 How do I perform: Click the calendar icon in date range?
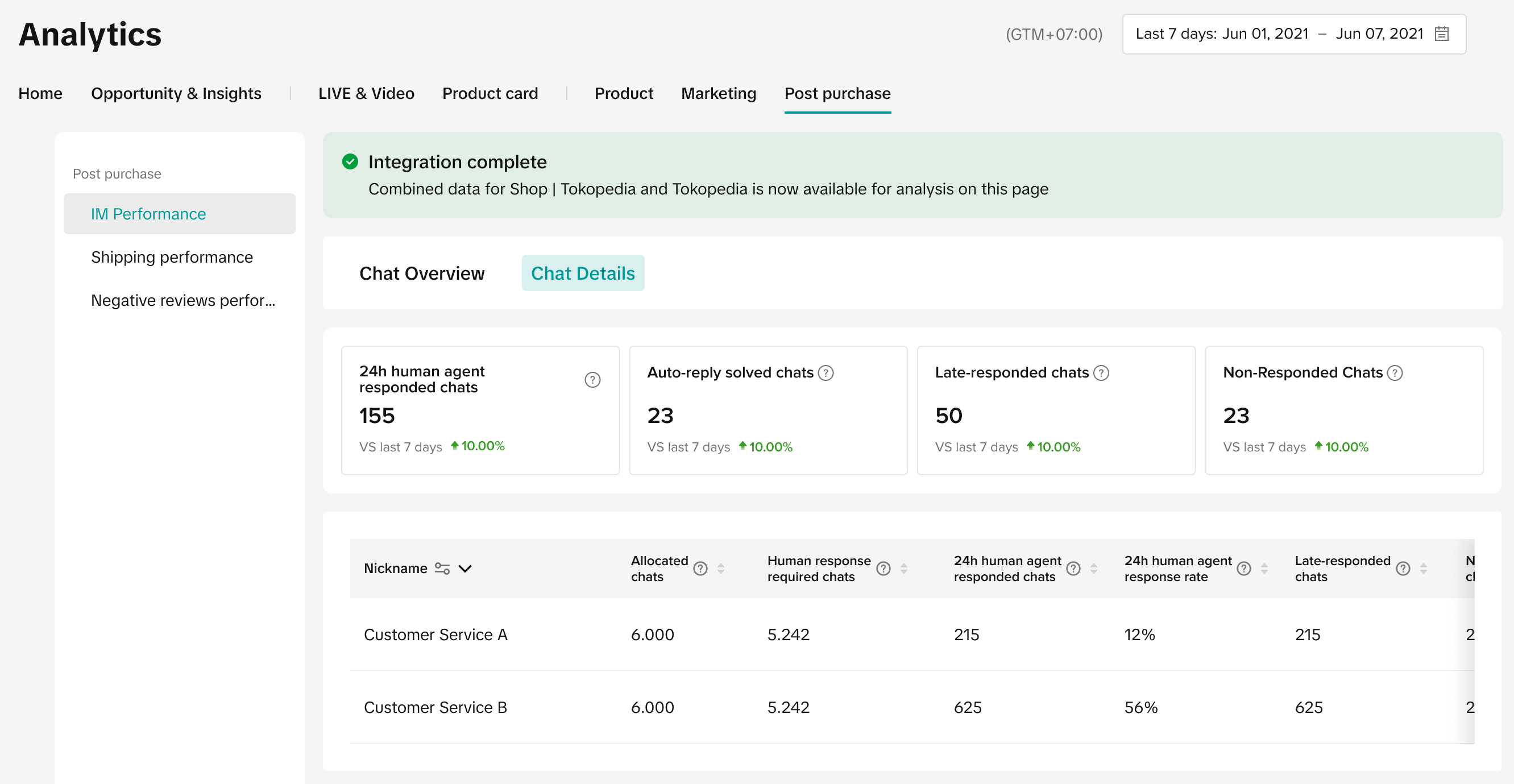pos(1441,34)
